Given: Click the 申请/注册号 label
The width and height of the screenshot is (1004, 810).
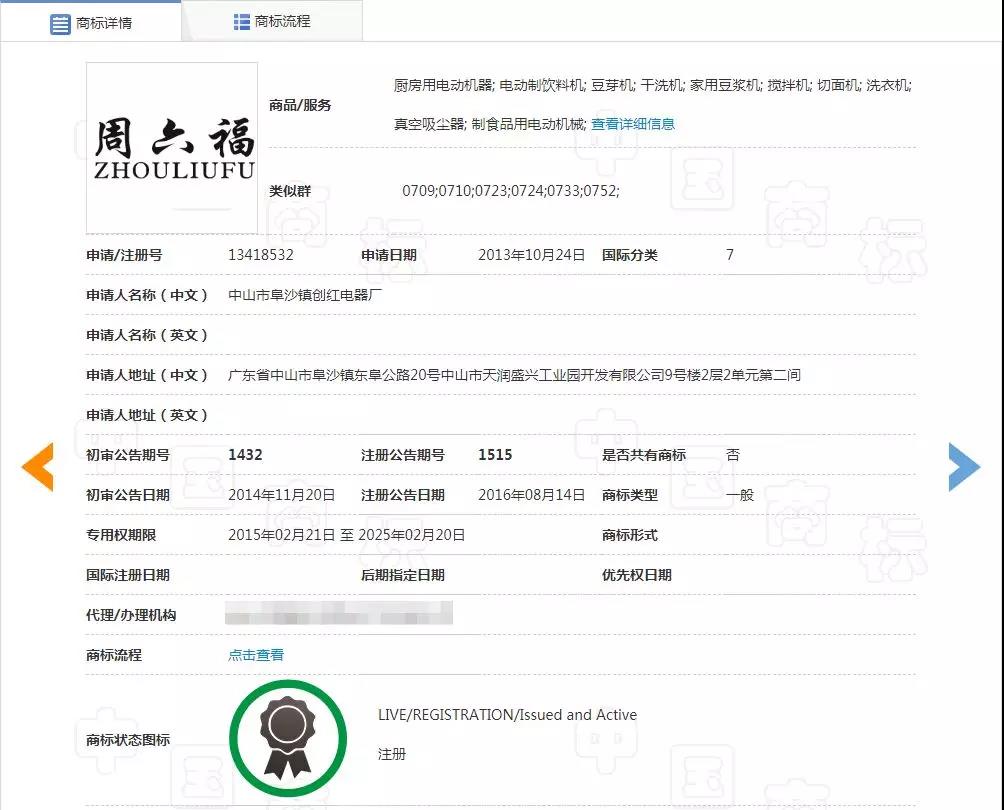Looking at the screenshot, I should [x=124, y=255].
